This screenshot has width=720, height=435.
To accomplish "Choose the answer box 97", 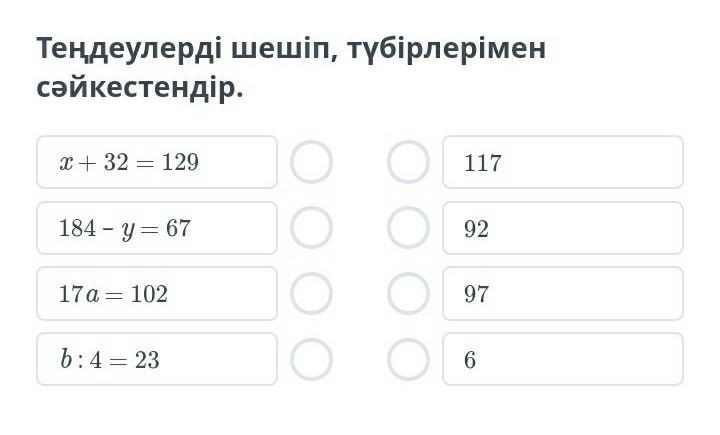I will [563, 294].
